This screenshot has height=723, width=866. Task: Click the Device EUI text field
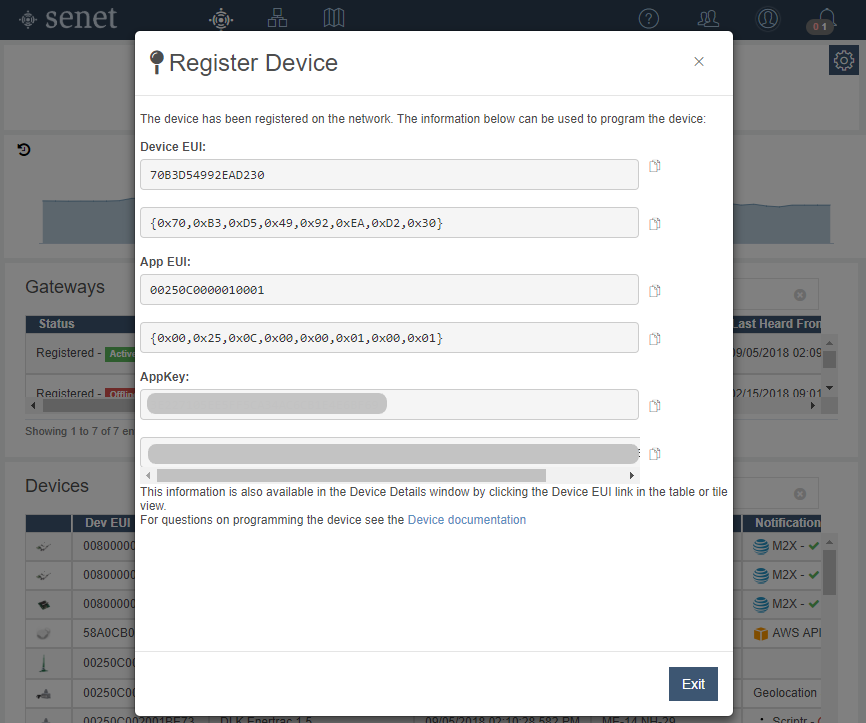pyautogui.click(x=389, y=175)
